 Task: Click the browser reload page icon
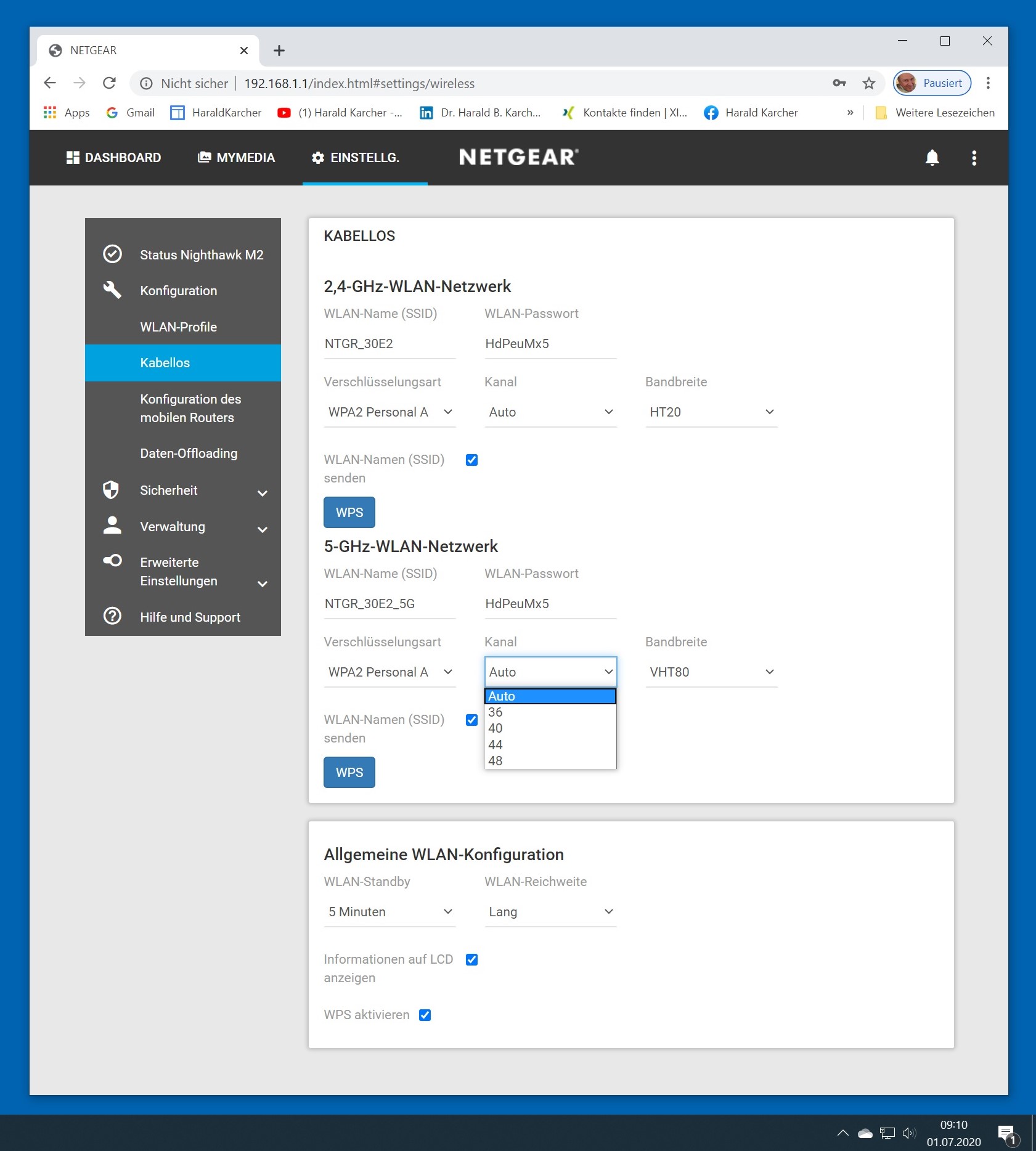point(110,83)
